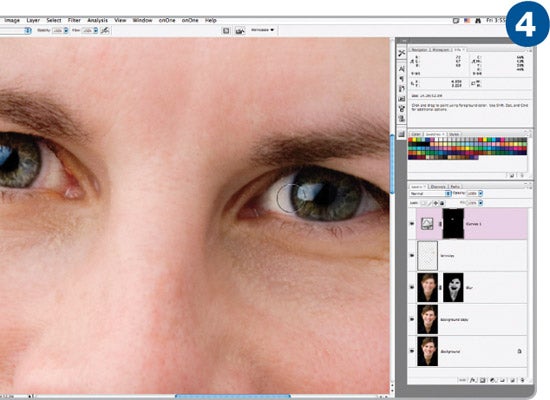Select the Blur layer mask thumbnail
This screenshot has height=400, width=550.
(x=453, y=287)
